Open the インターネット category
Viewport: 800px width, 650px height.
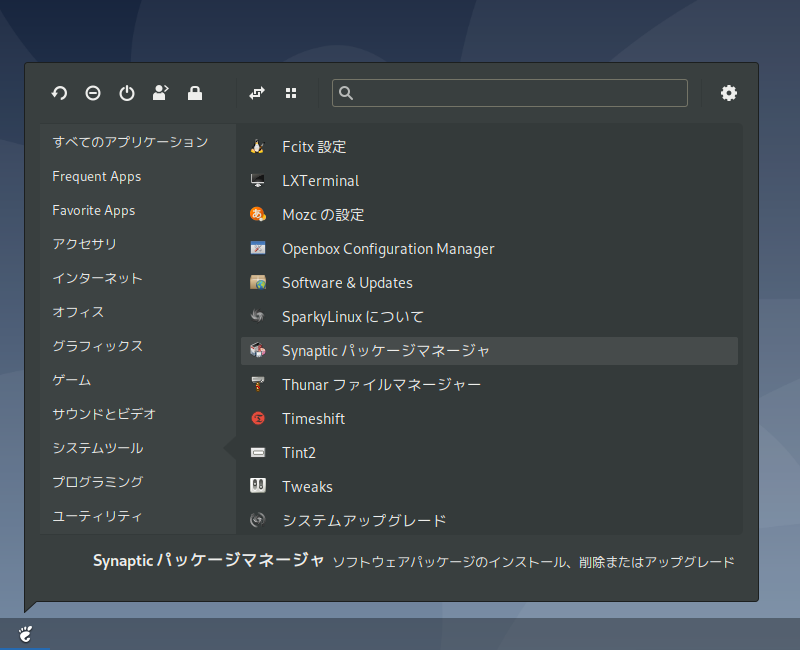click(97, 278)
